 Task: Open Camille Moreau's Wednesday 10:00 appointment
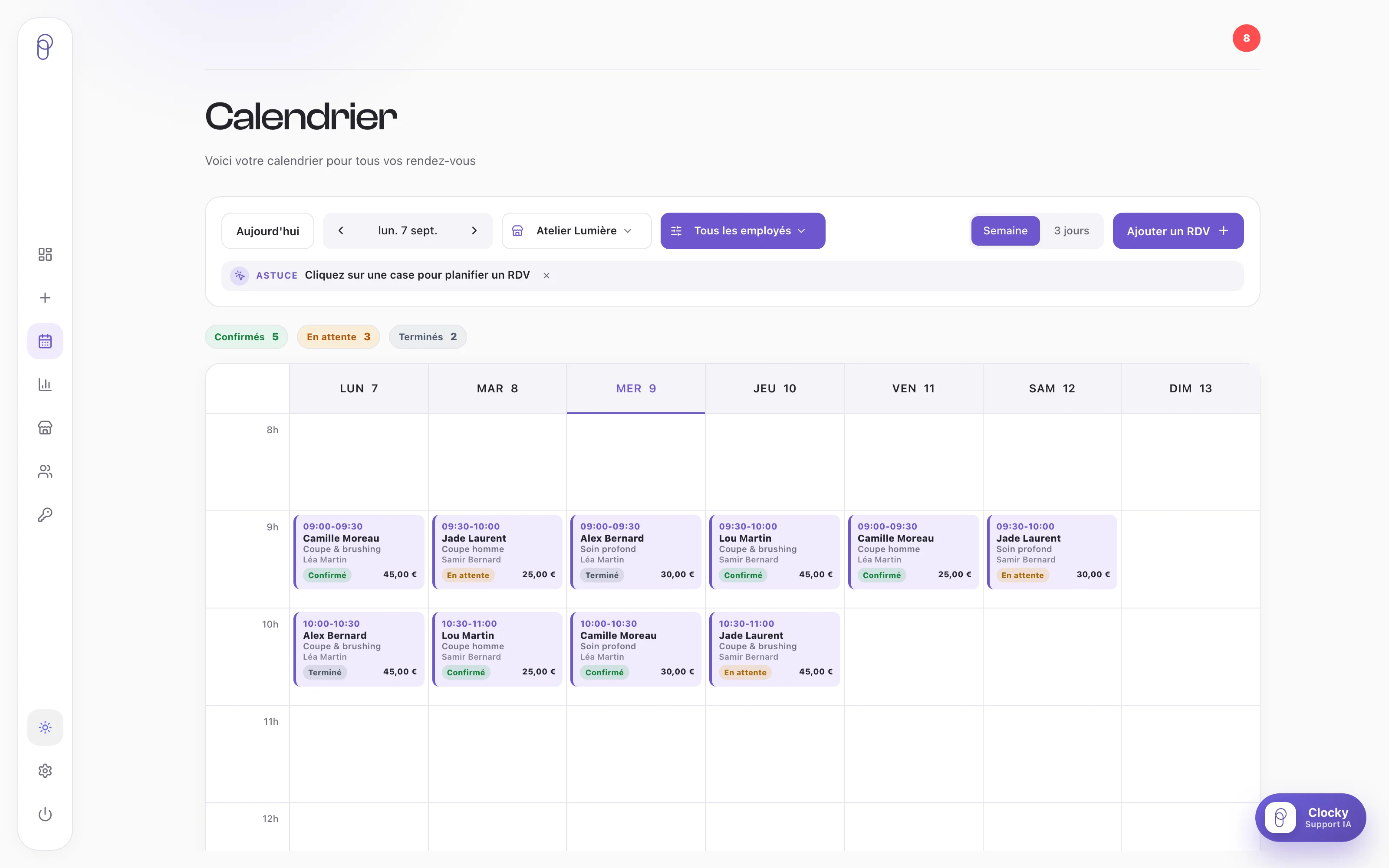pos(636,649)
